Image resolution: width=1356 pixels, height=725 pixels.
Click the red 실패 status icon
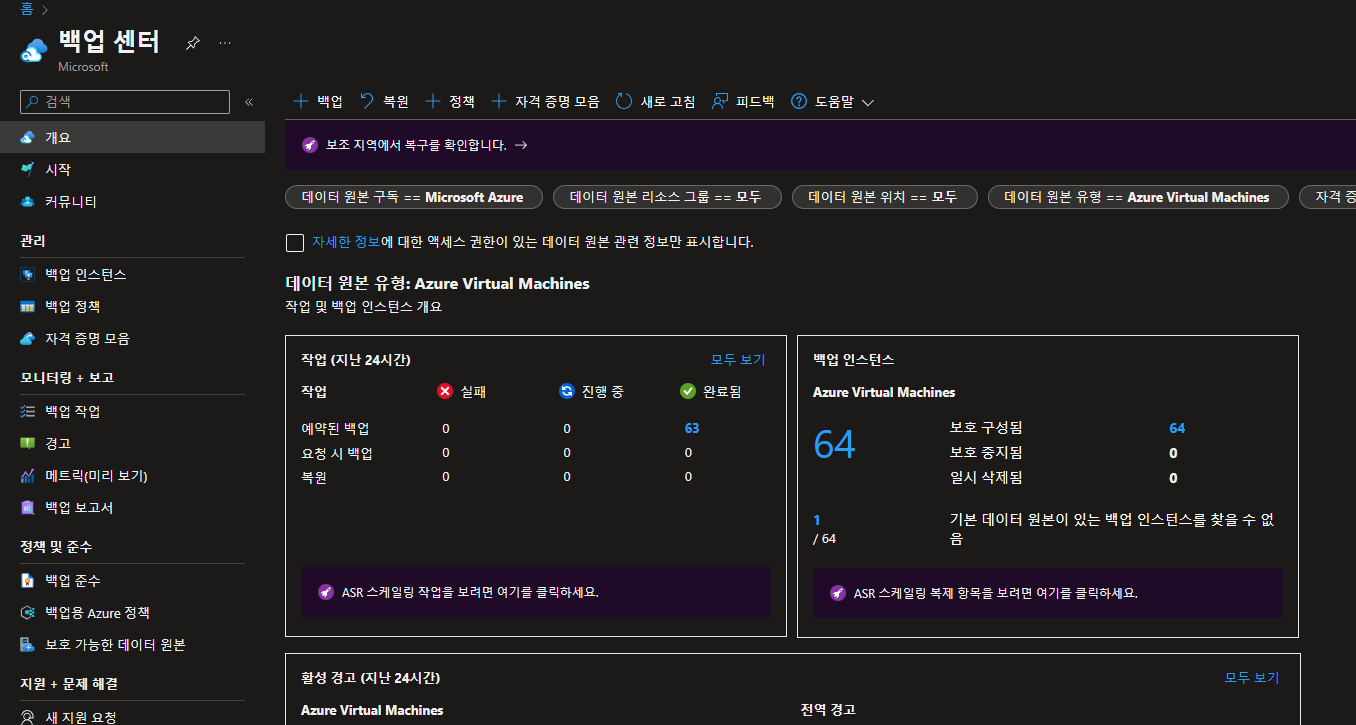pyautogui.click(x=445, y=391)
